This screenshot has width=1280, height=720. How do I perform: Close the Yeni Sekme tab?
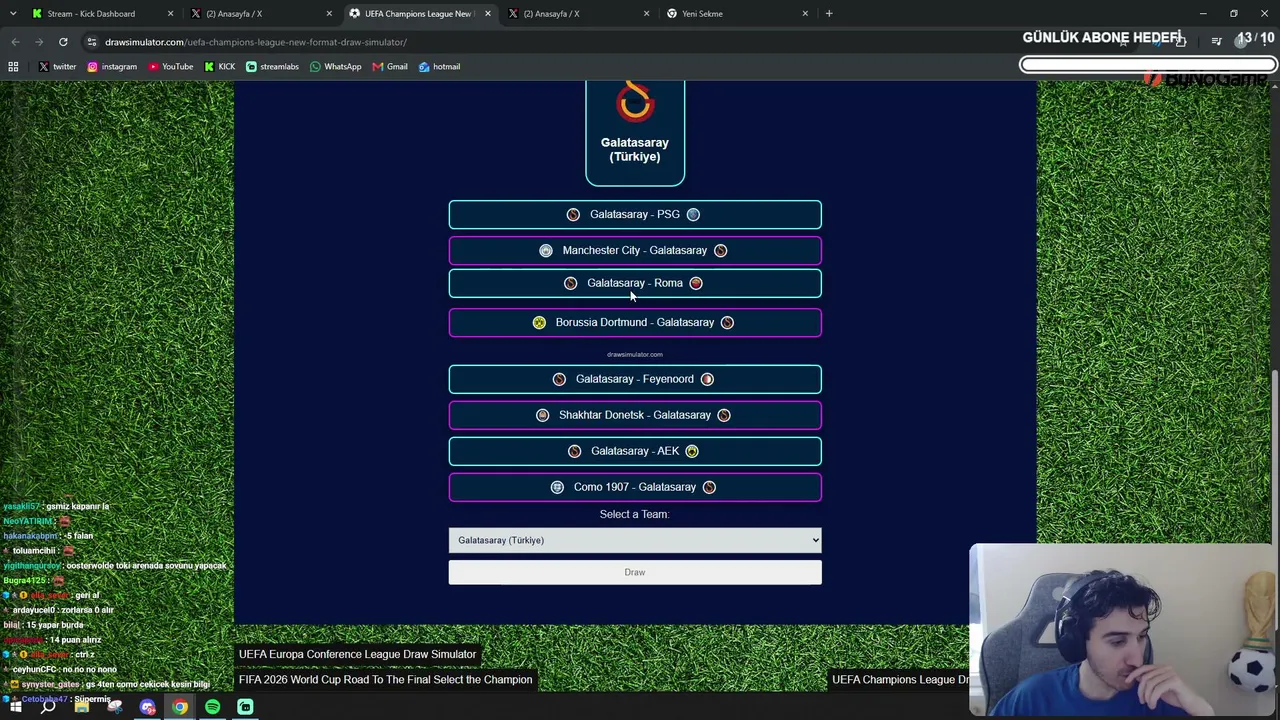point(805,14)
